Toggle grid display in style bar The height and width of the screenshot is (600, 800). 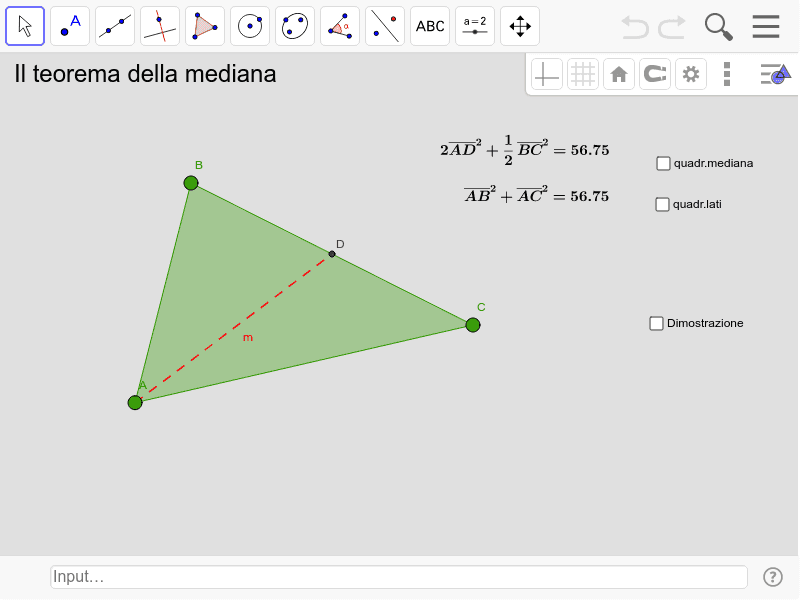583,74
